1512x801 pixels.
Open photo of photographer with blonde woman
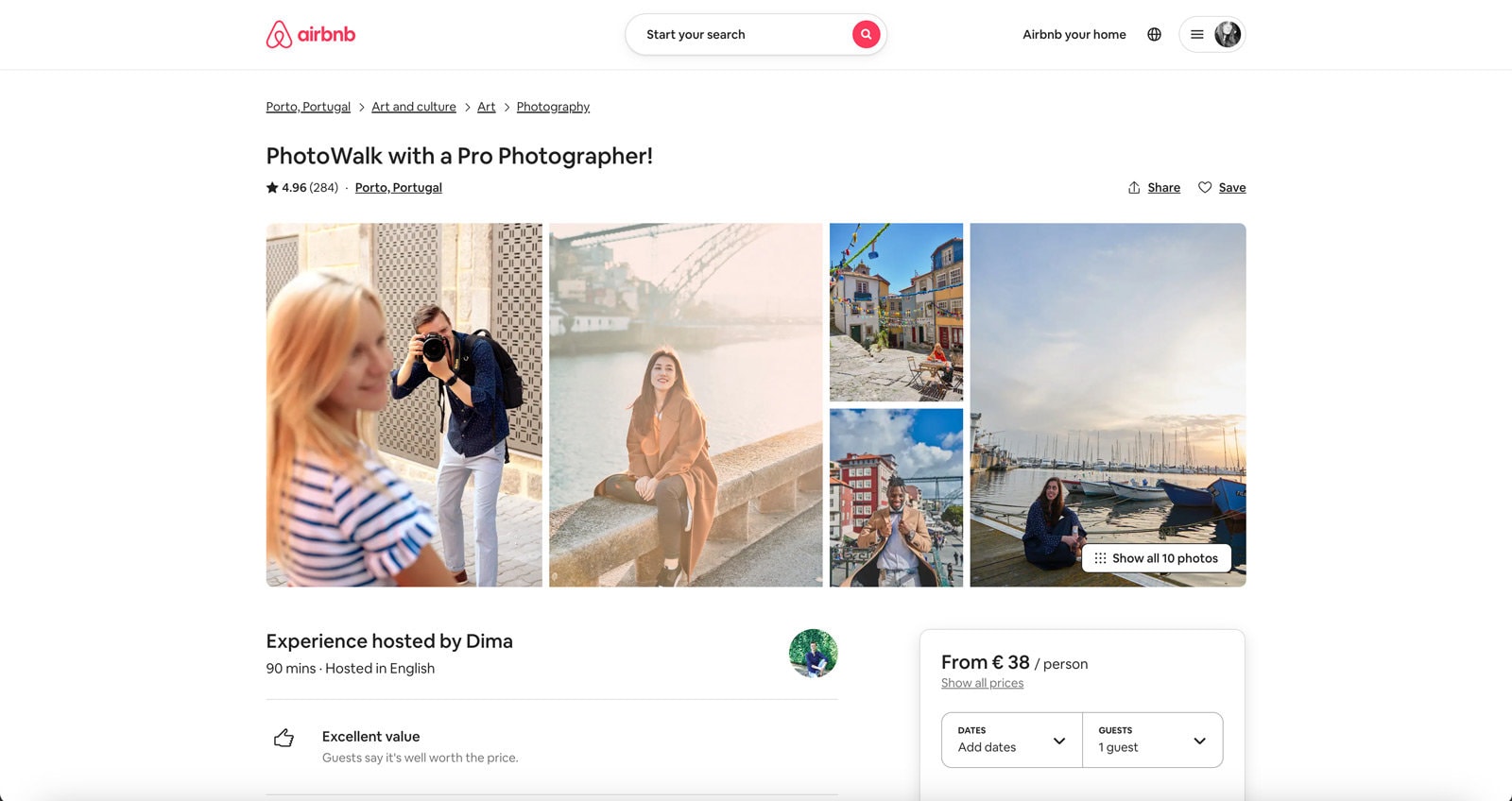tap(404, 404)
